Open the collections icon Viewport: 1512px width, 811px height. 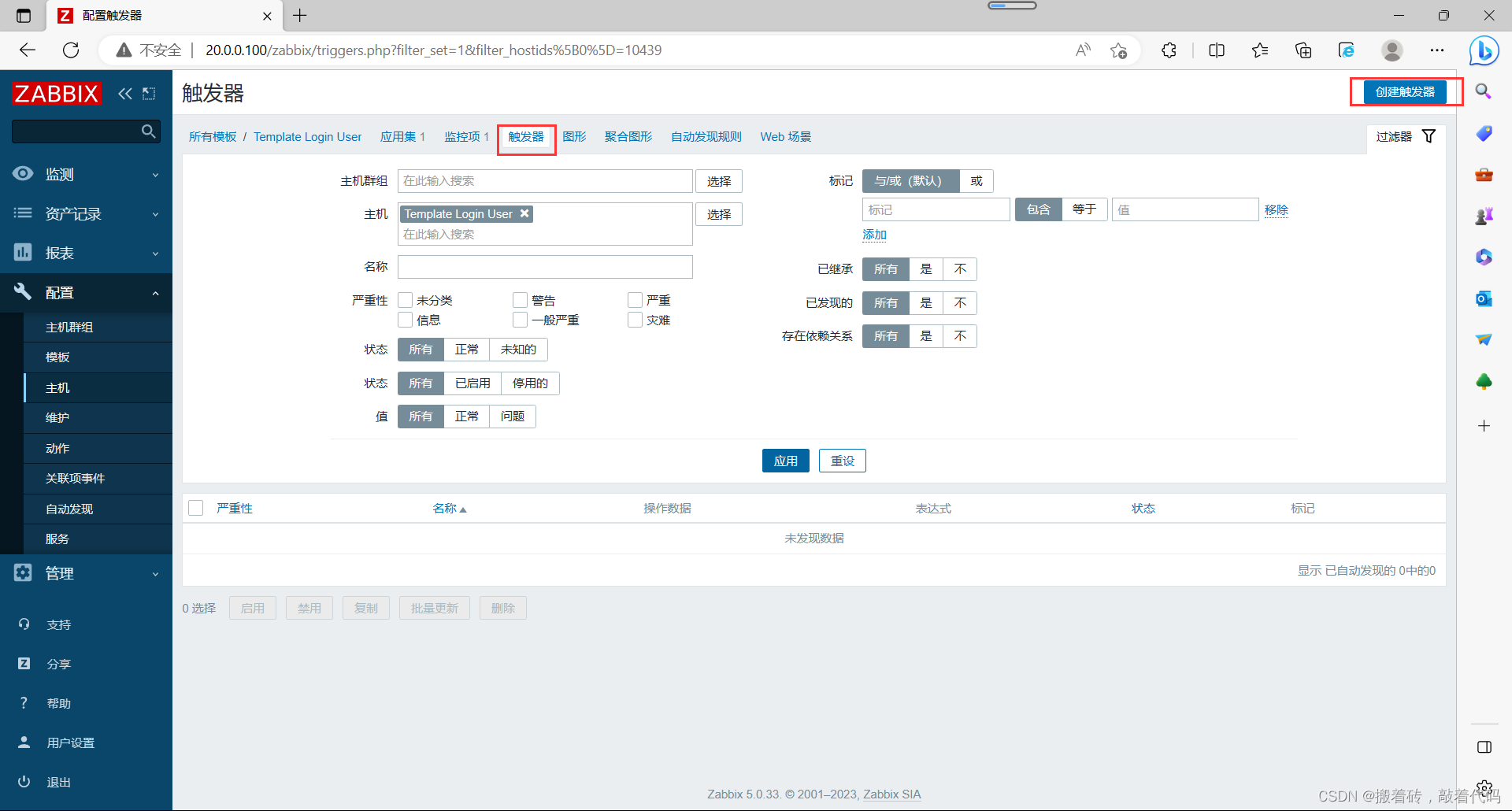(1303, 50)
